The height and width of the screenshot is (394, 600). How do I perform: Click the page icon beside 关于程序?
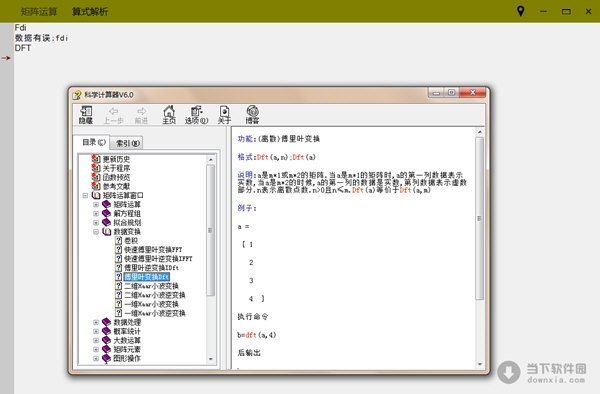96,168
